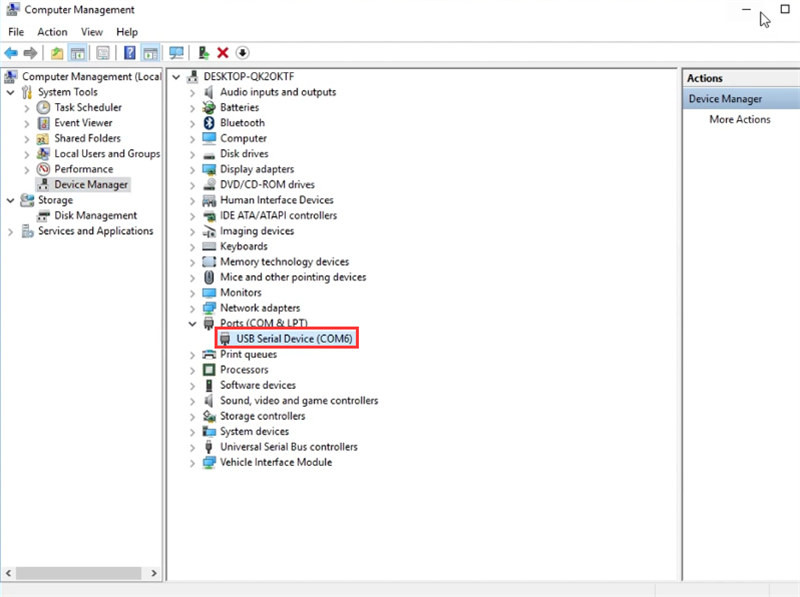Click the red X Uninstall Device icon

point(221,52)
